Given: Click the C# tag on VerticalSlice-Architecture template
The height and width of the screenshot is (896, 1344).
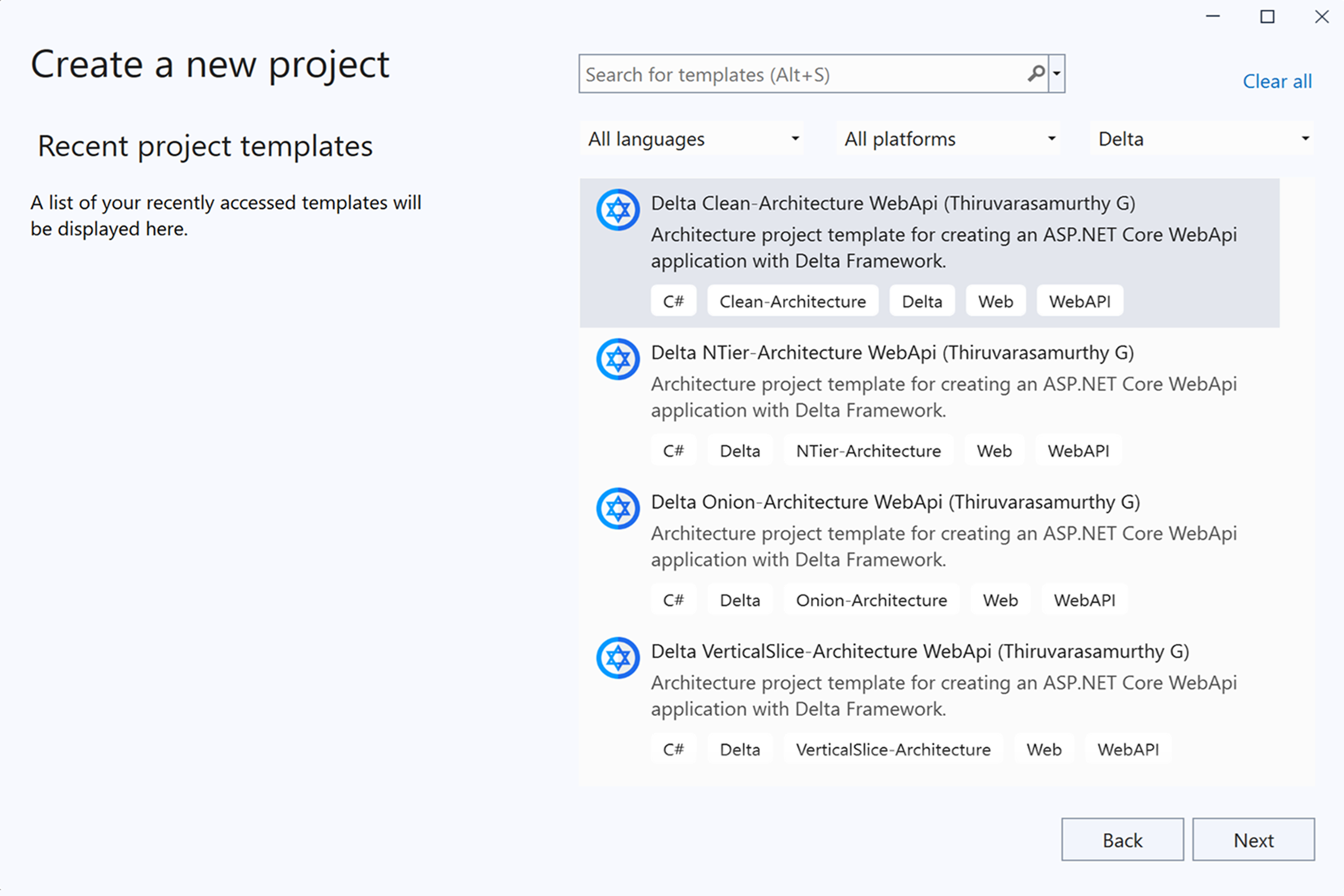Looking at the screenshot, I should (674, 749).
